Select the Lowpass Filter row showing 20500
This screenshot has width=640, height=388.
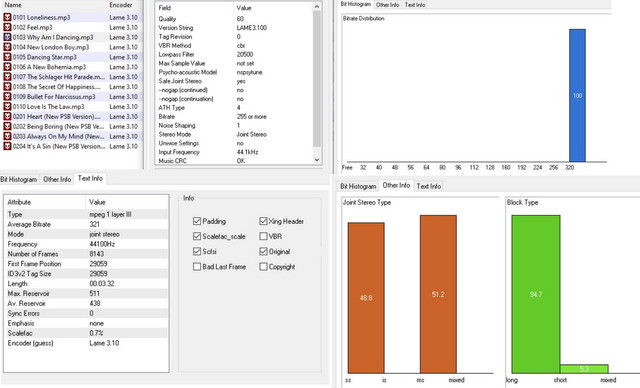(x=234, y=54)
